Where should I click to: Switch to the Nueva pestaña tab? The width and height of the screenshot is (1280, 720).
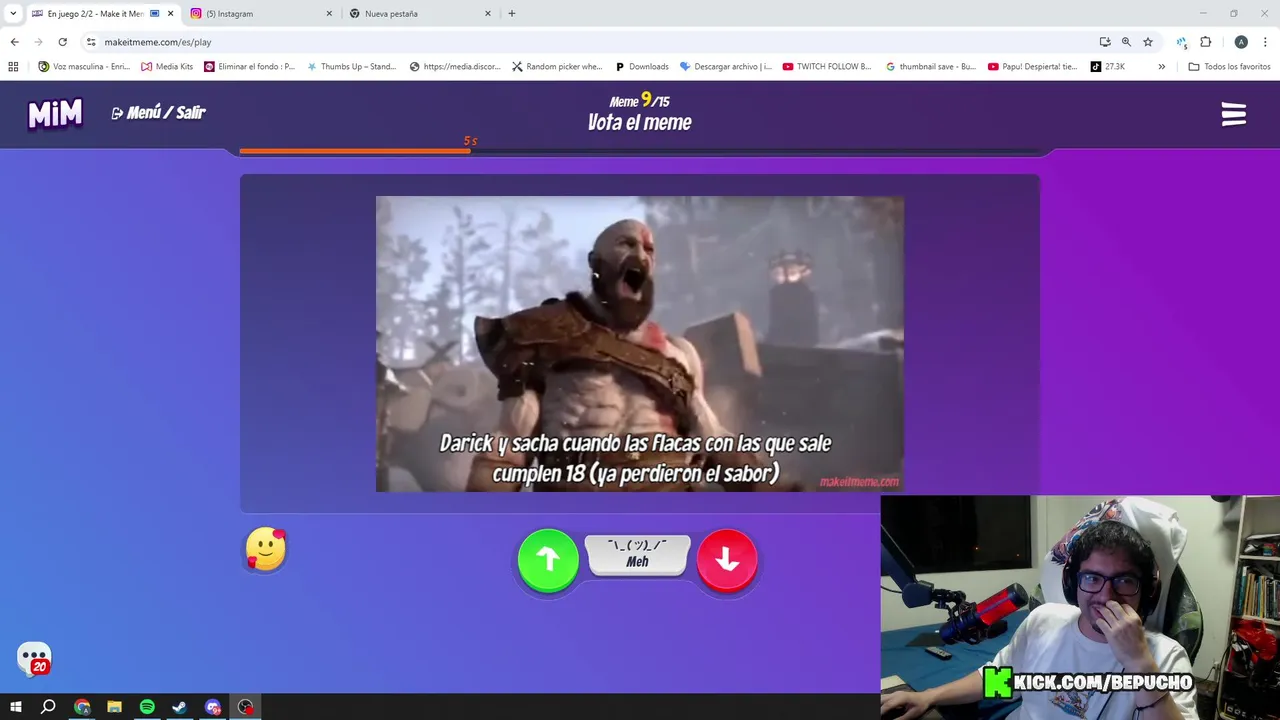(x=420, y=14)
